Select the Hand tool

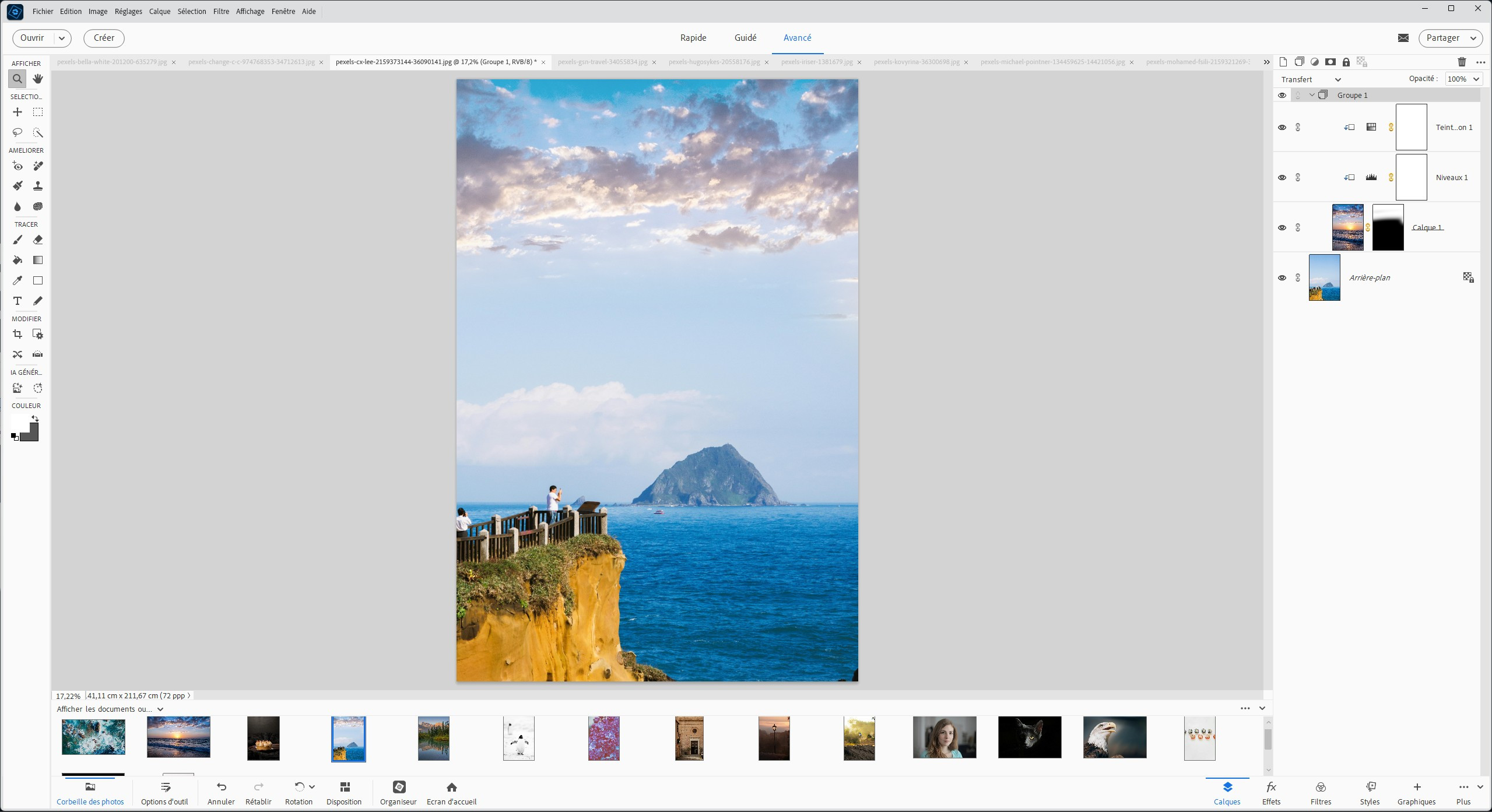(38, 79)
